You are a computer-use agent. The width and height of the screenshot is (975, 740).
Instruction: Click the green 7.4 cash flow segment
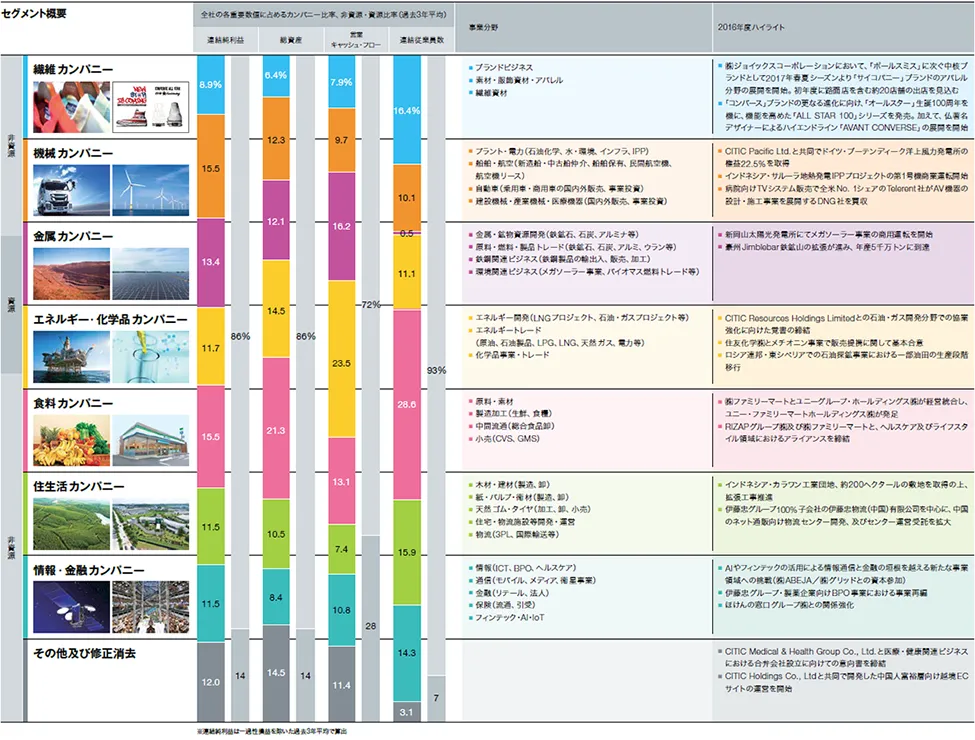click(x=342, y=549)
